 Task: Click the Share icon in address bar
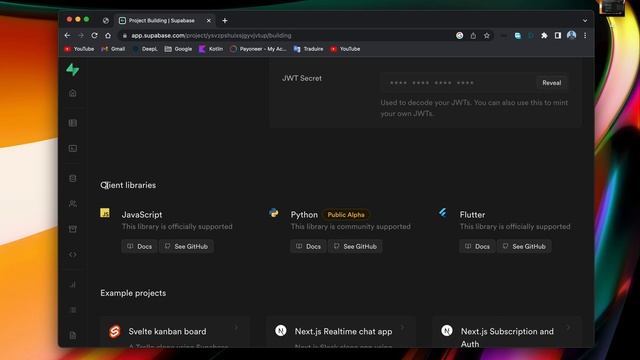[x=473, y=36]
